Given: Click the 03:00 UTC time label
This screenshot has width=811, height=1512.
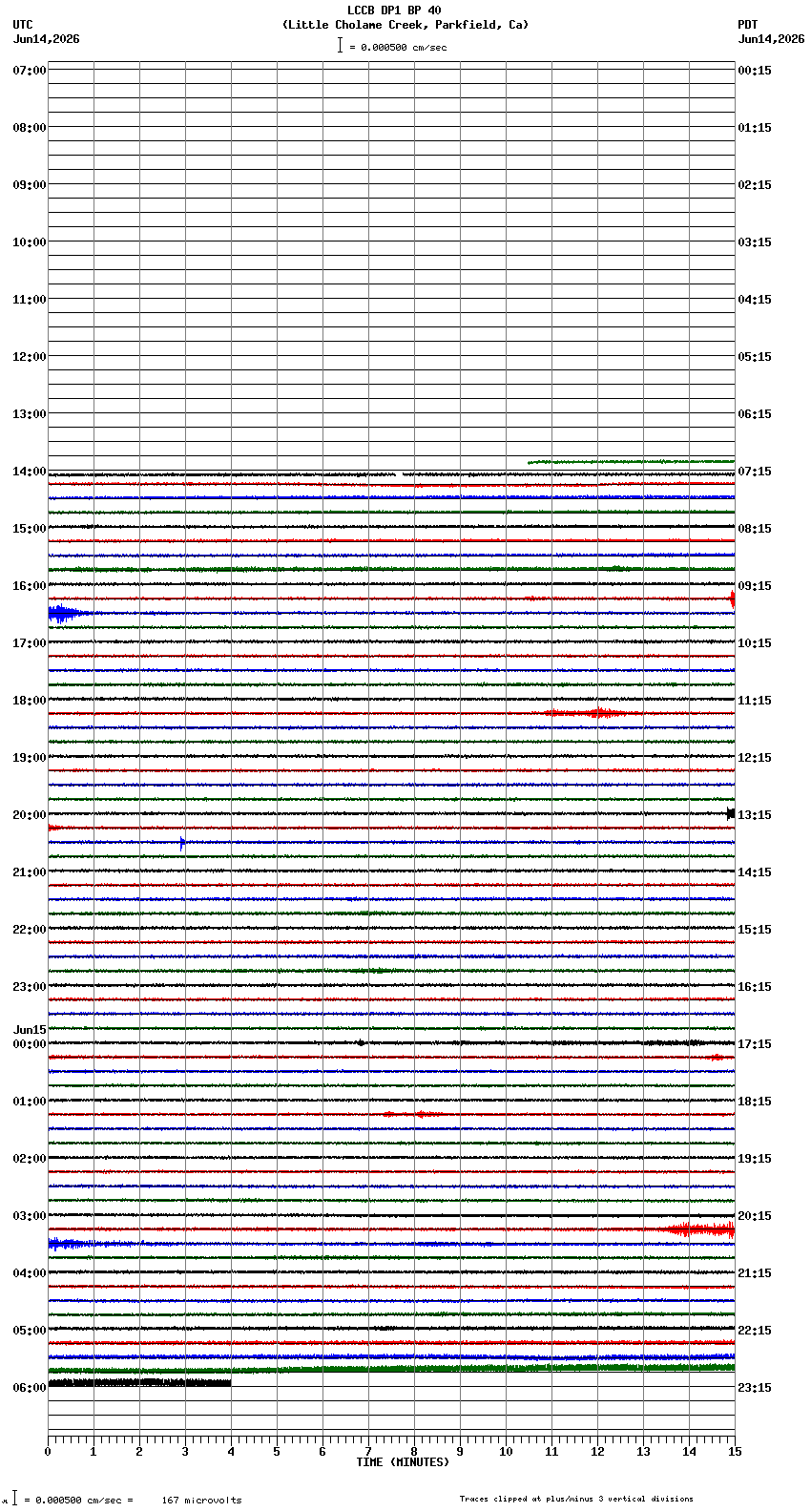Looking at the screenshot, I should 30,1216.
